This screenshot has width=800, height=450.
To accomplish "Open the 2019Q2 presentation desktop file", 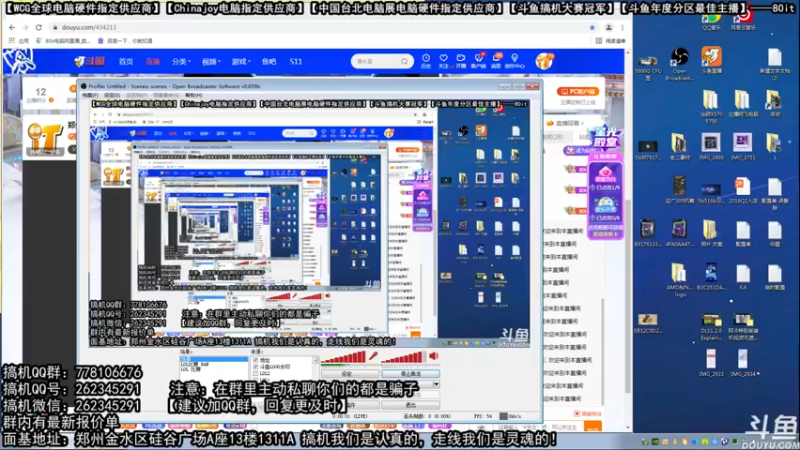I will (742, 190).
